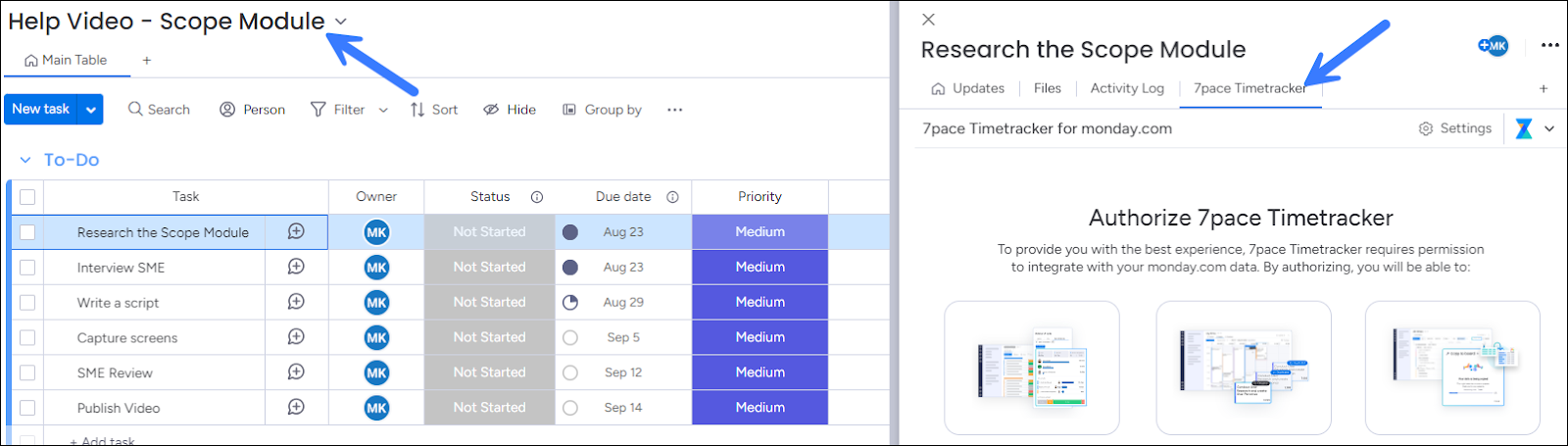The width and height of the screenshot is (1568, 446).
Task: Open the Hide columns option
Action: point(510,110)
